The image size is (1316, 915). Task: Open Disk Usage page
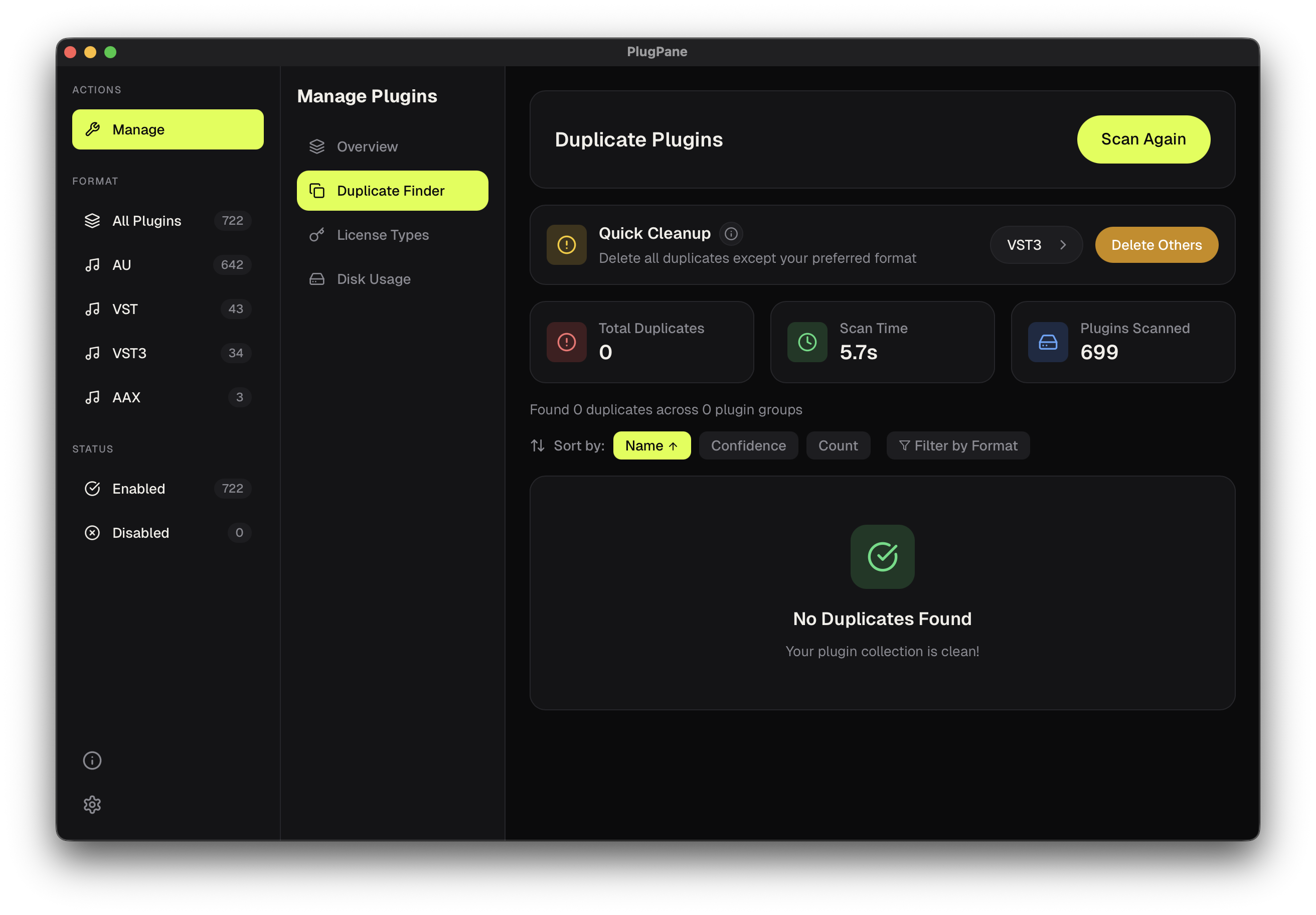click(393, 279)
